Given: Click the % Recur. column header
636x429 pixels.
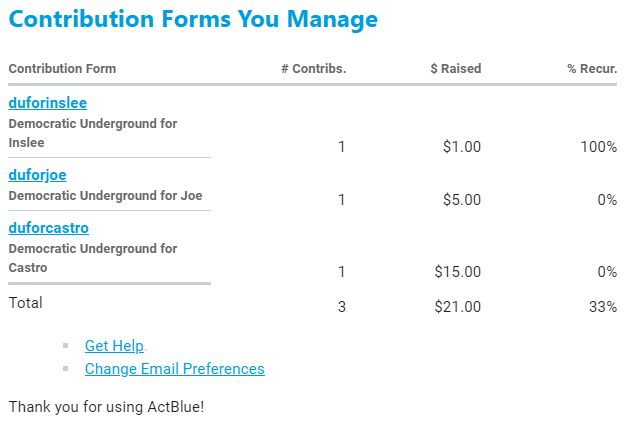Looking at the screenshot, I should pyautogui.click(x=591, y=69).
